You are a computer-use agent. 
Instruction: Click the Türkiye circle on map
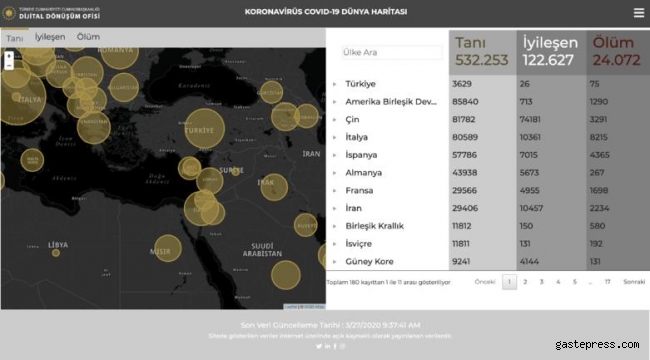(204, 129)
